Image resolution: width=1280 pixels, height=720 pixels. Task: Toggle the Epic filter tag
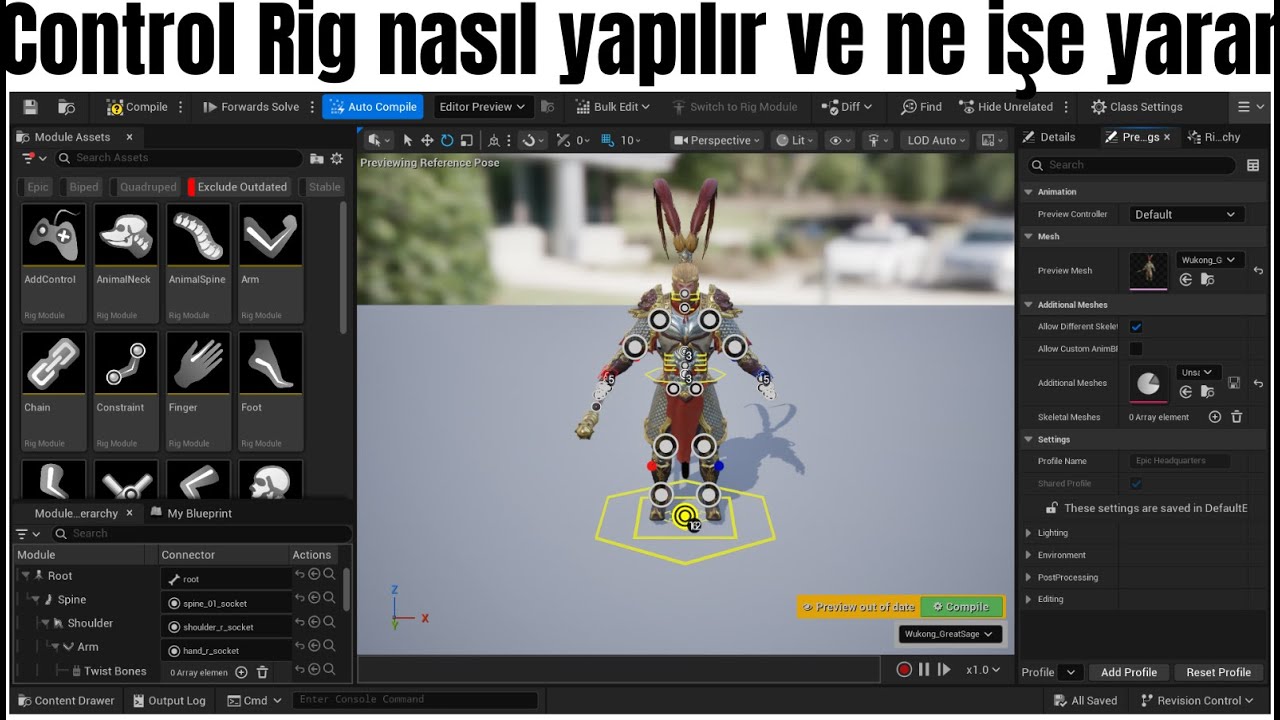point(36,187)
